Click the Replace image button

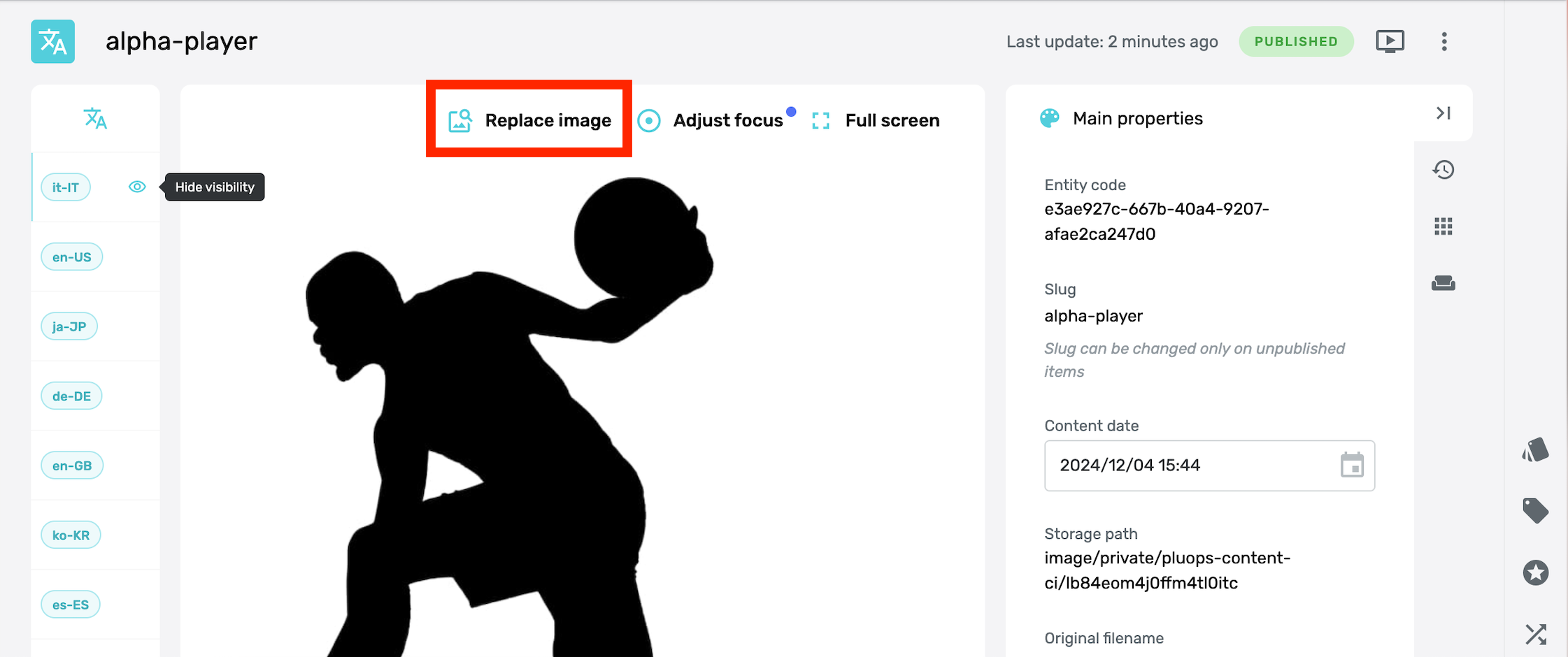(x=529, y=120)
